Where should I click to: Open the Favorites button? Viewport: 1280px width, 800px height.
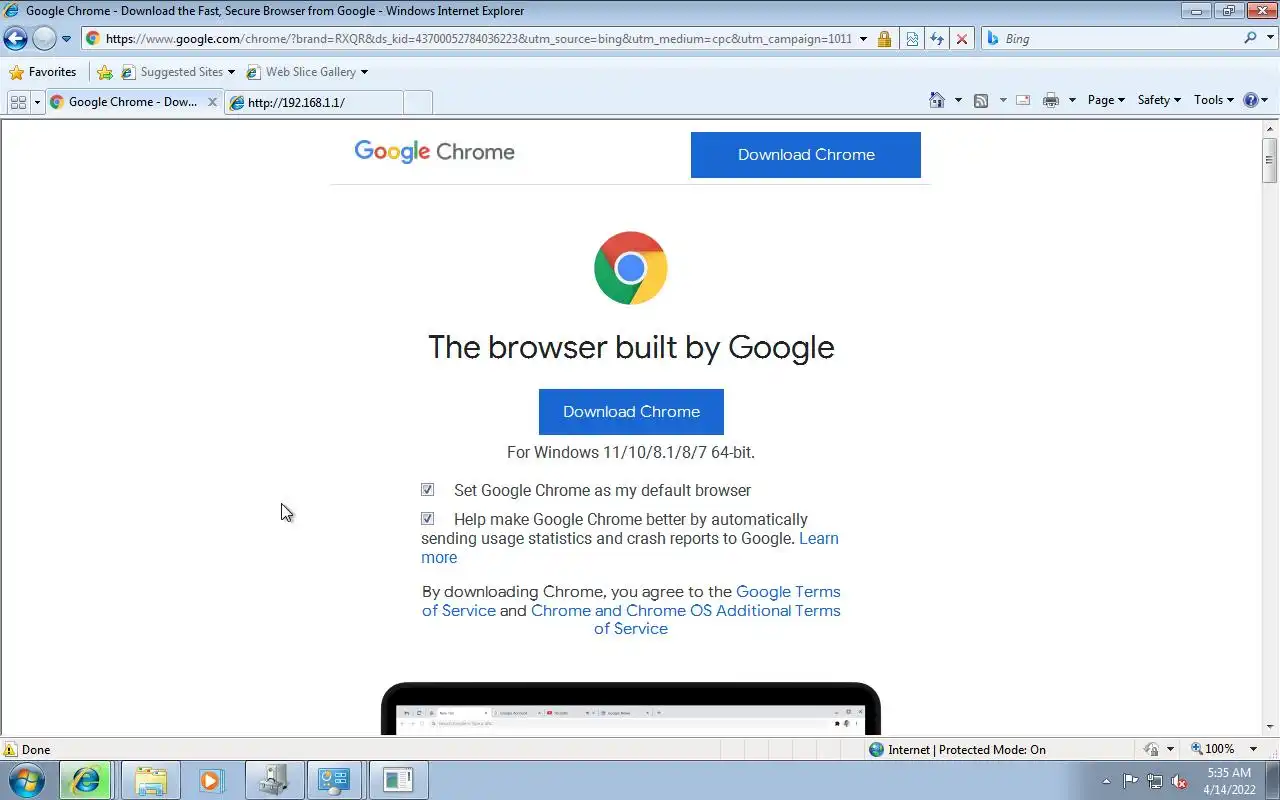(43, 72)
